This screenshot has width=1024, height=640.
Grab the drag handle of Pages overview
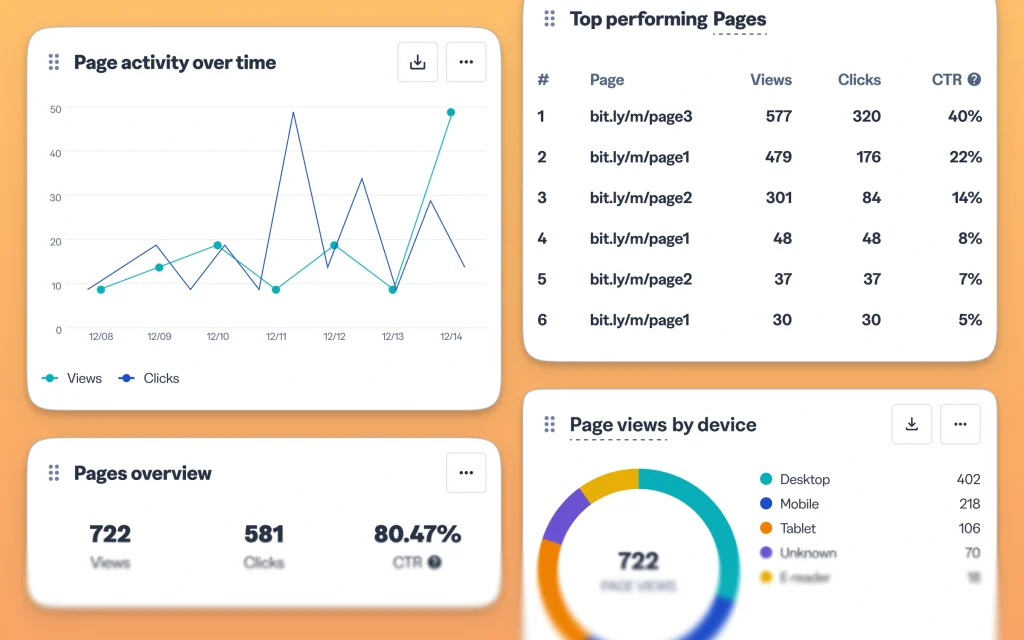coord(54,473)
